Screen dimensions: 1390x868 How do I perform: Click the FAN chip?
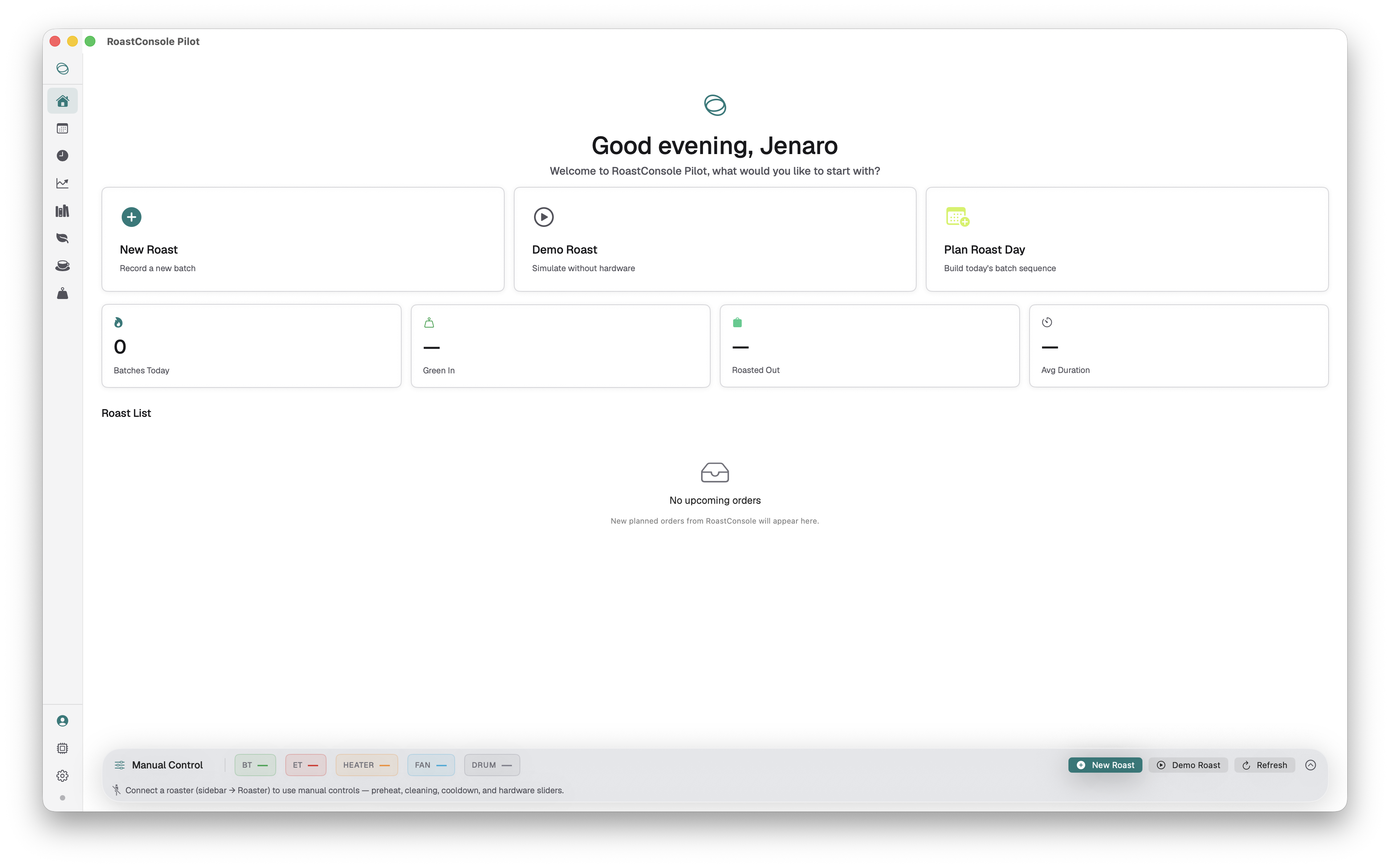[431, 765]
